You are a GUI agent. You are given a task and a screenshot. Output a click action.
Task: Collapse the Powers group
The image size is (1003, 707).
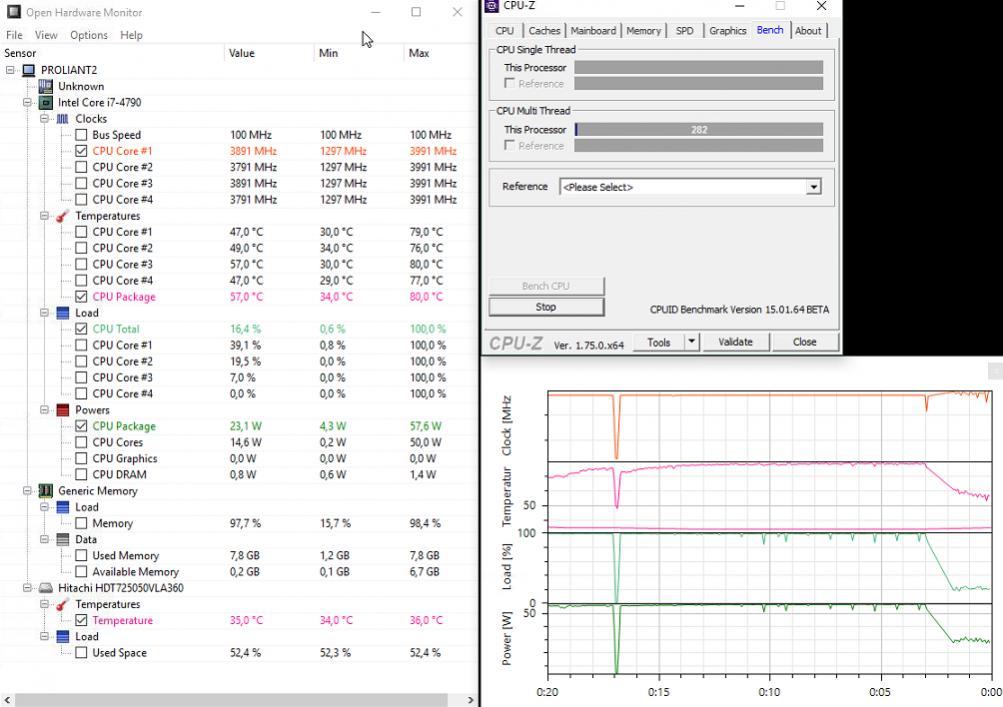(x=45, y=410)
